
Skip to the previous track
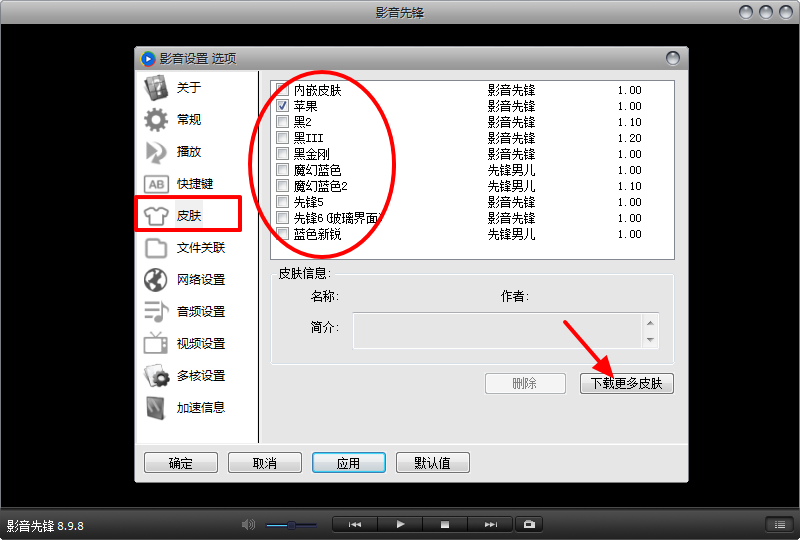pos(355,524)
